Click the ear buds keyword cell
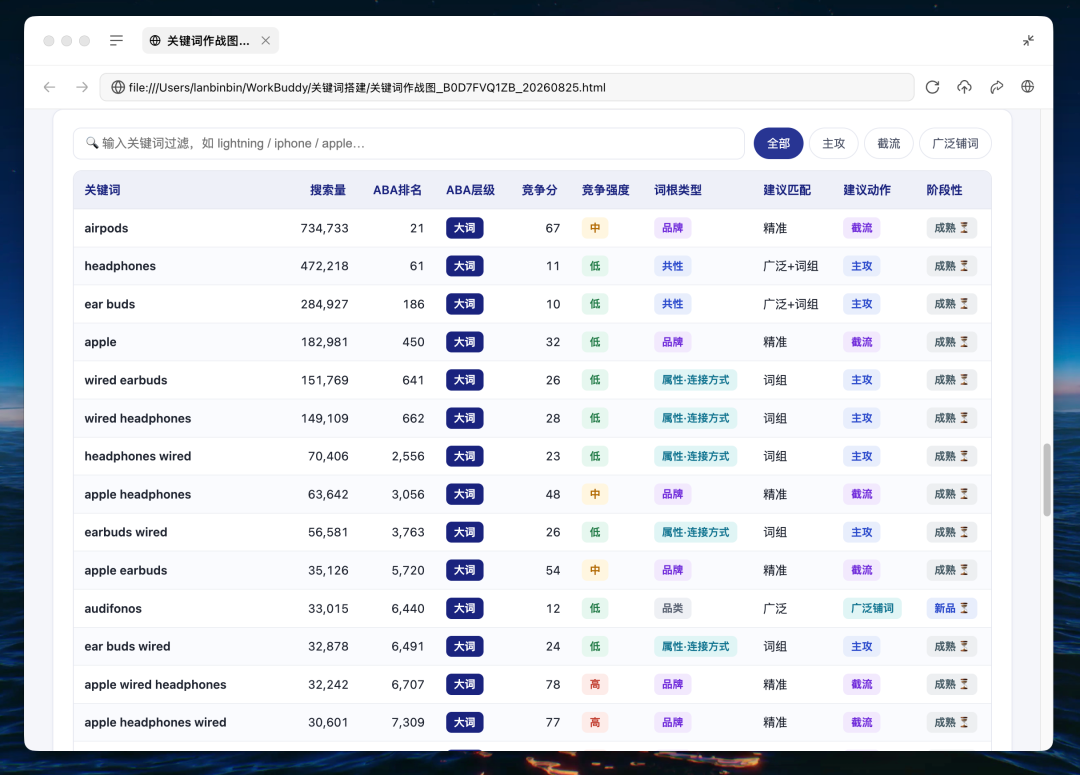This screenshot has width=1080, height=775. click(x=110, y=304)
